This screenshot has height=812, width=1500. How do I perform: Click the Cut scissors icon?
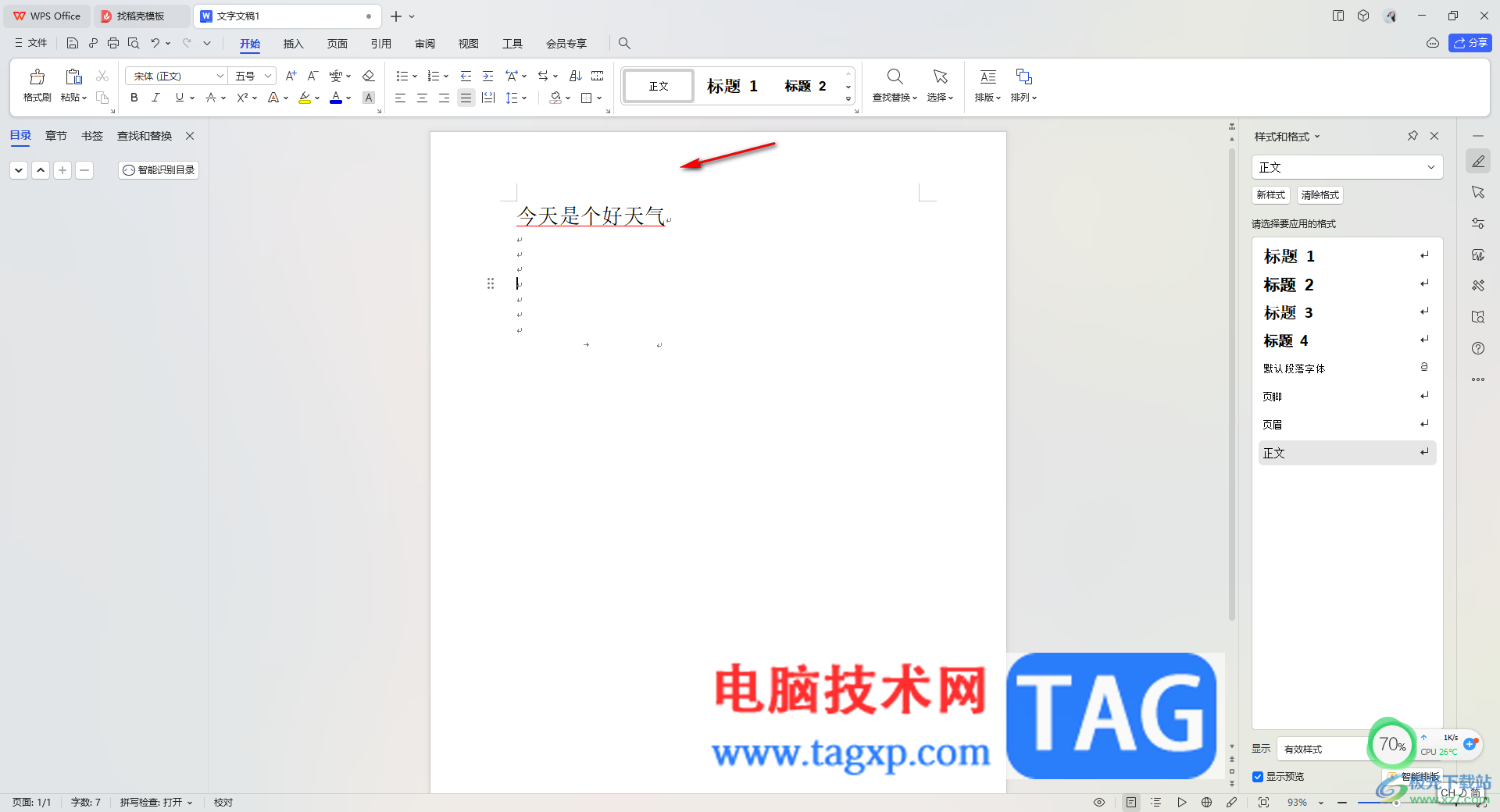[x=102, y=76]
